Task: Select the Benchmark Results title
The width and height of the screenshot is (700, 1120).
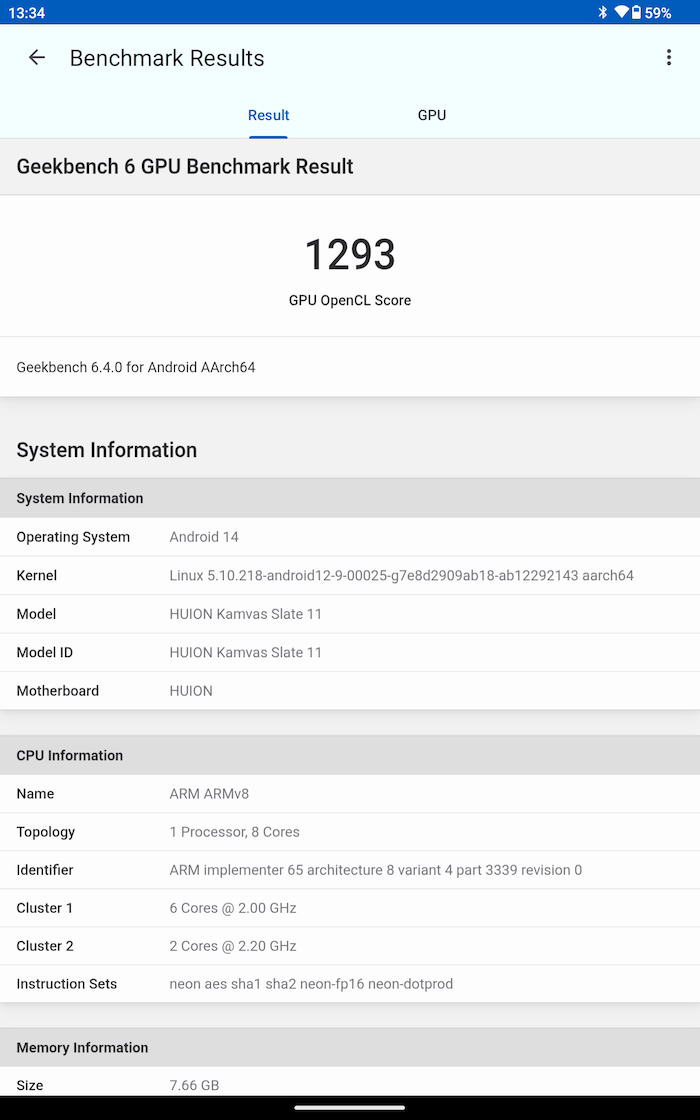Action: [167, 58]
